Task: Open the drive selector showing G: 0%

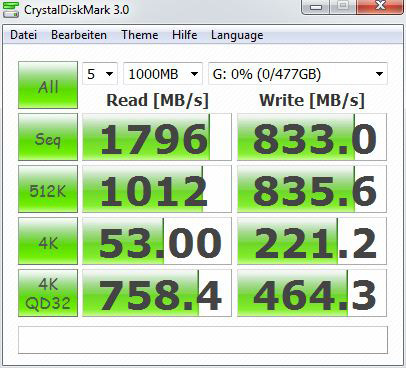Action: (x=298, y=74)
